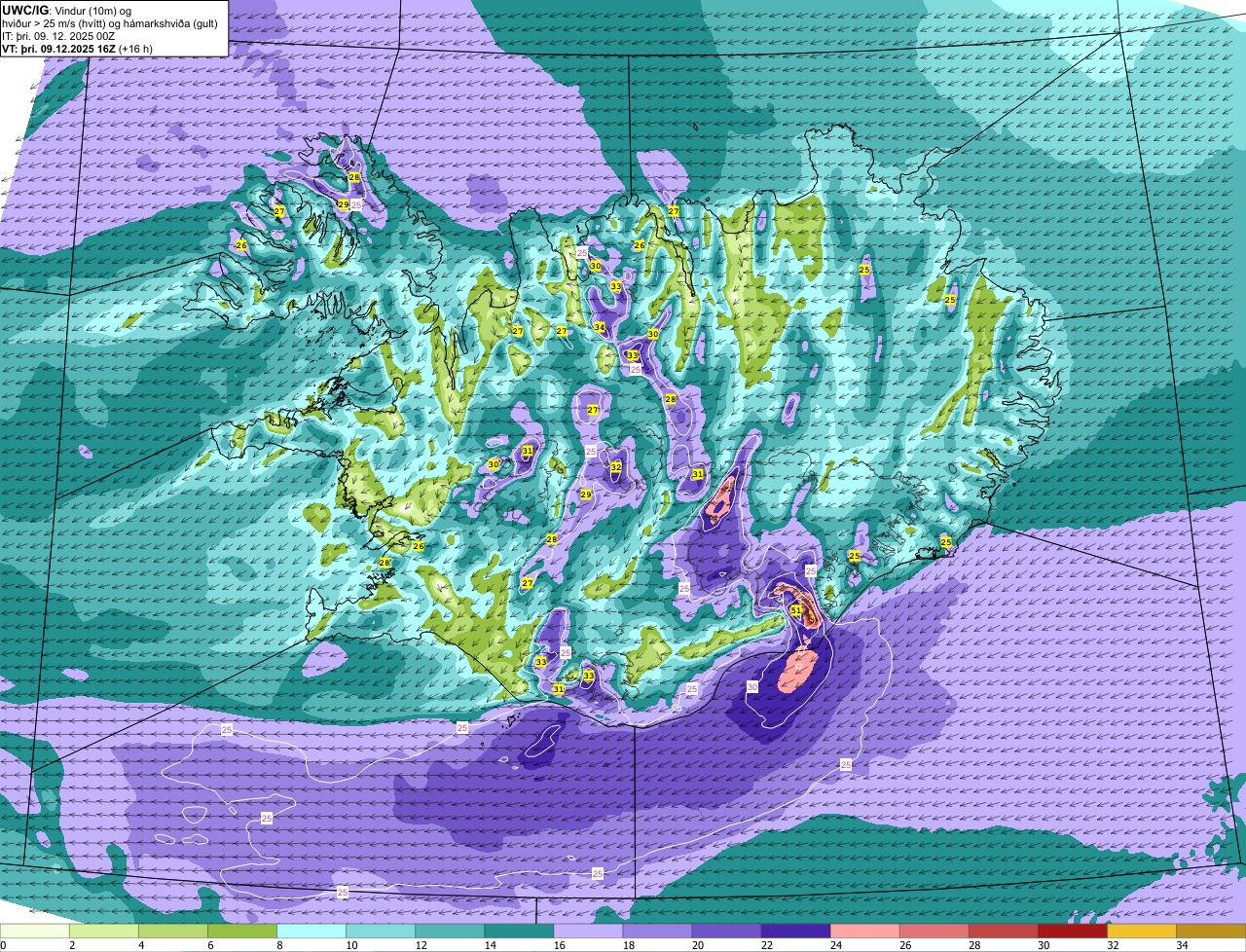The image size is (1246, 952).
Task: Click the 6–8 m/s olive green legend swatch
Action: (x=242, y=932)
